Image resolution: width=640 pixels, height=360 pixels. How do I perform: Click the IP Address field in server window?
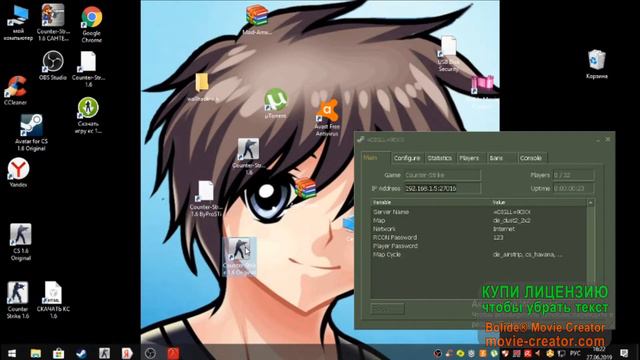pos(442,188)
